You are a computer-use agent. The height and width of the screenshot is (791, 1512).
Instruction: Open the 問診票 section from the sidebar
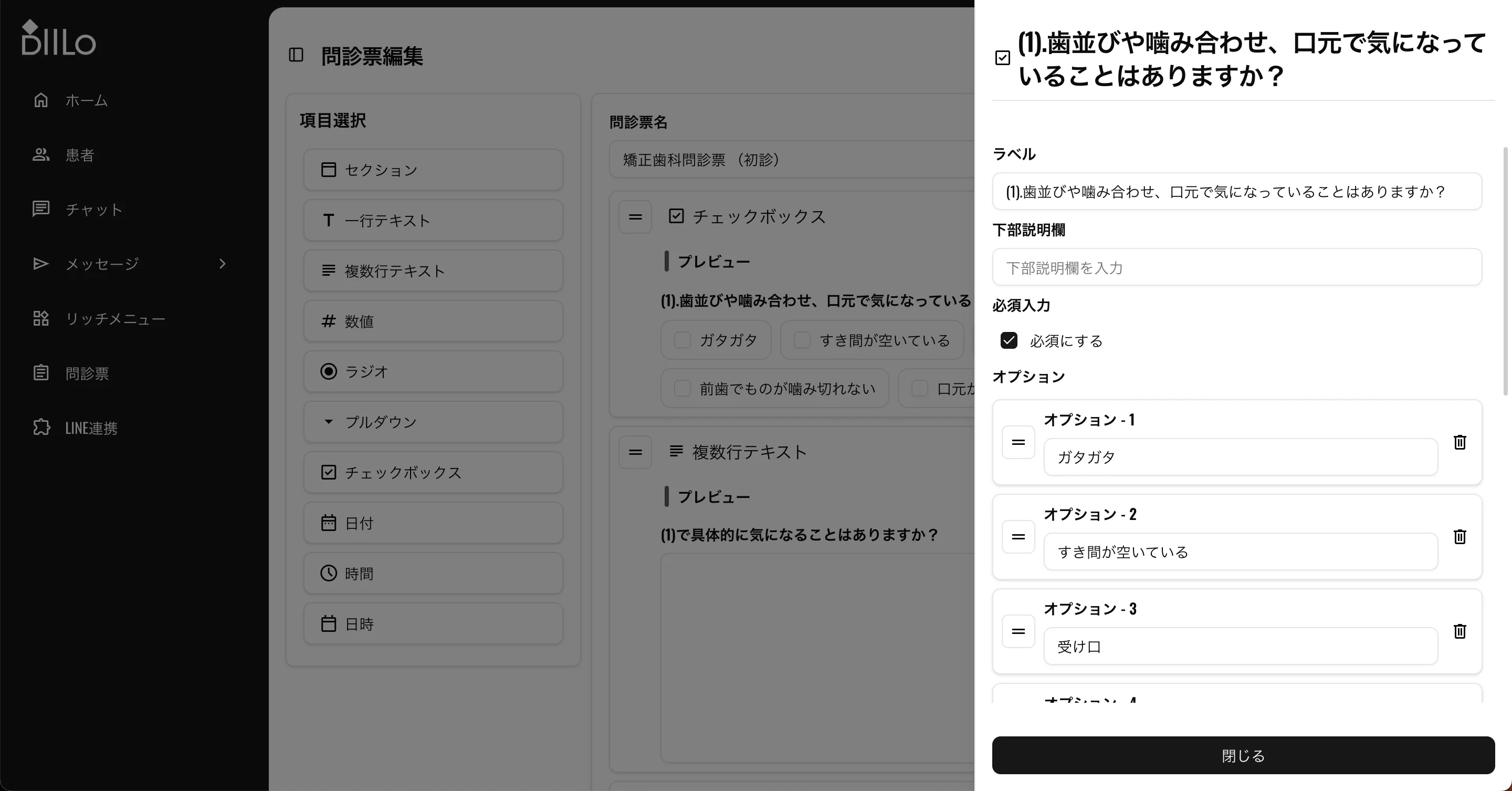click(41, 373)
